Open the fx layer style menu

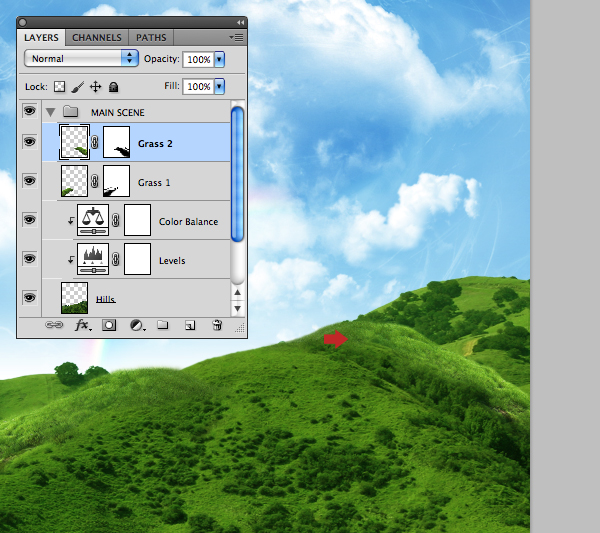click(83, 325)
